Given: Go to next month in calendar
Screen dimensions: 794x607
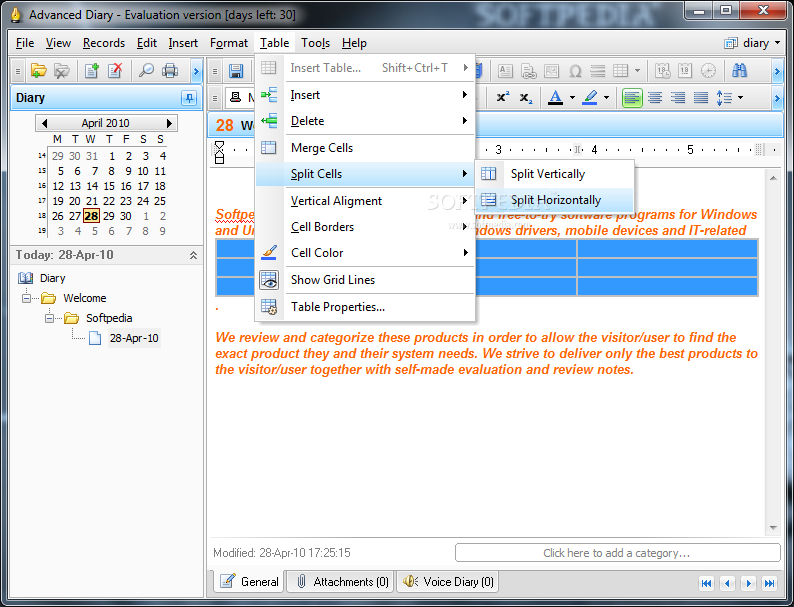Looking at the screenshot, I should click(169, 123).
